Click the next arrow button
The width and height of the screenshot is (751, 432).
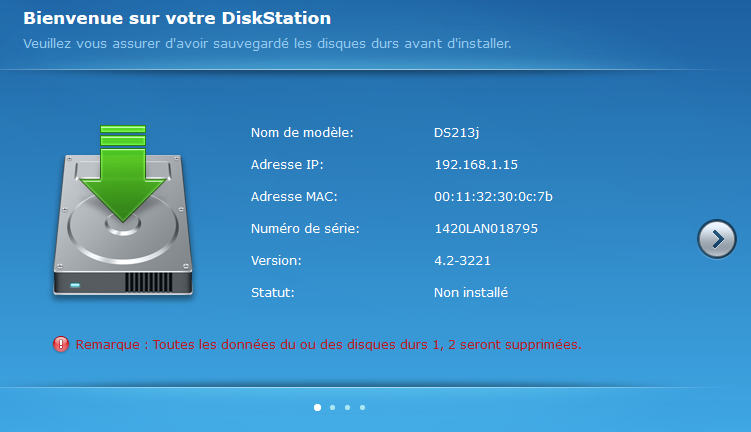[x=717, y=239]
